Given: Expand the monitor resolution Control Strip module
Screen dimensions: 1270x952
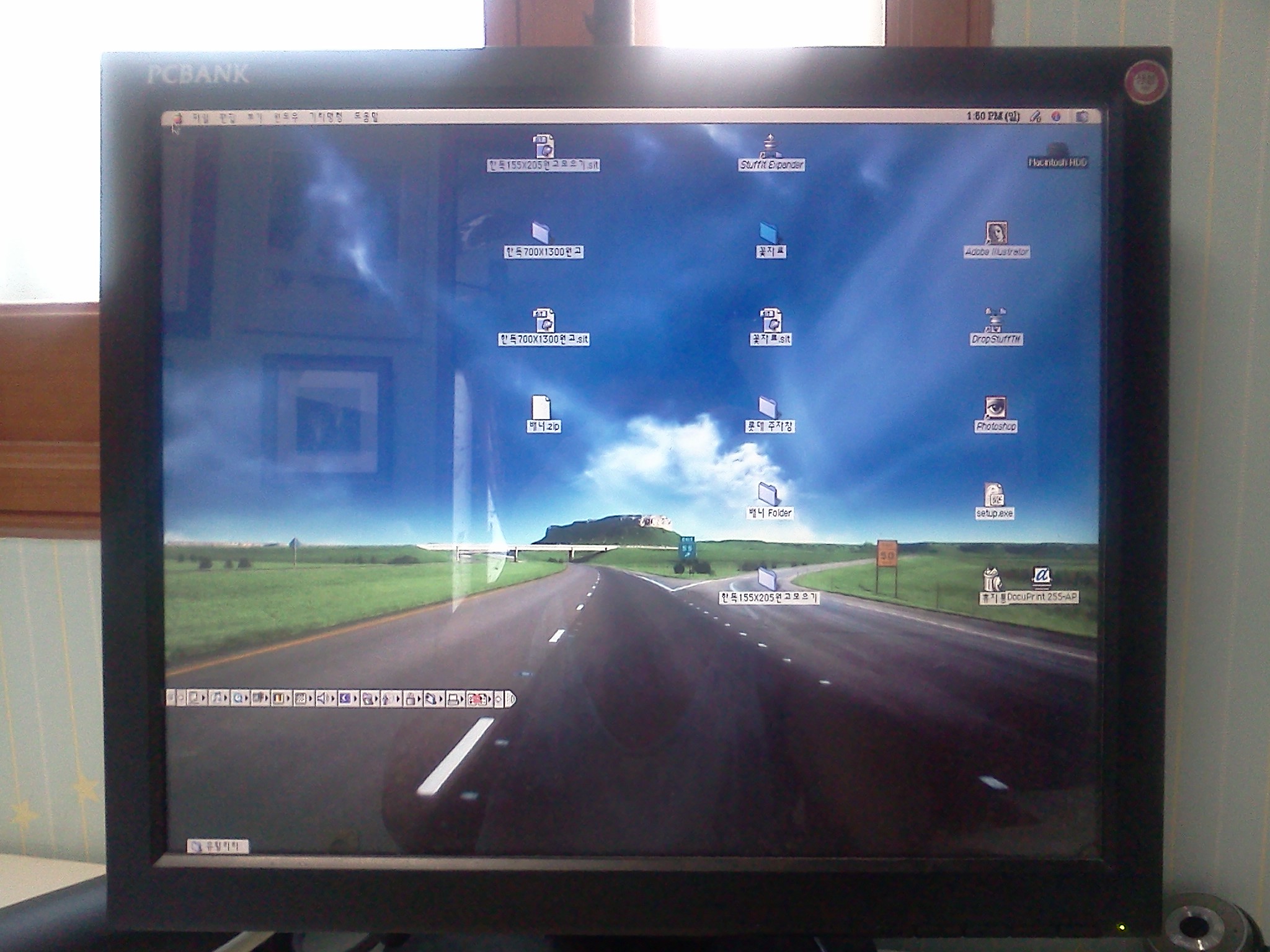Looking at the screenshot, I should point(302,699).
